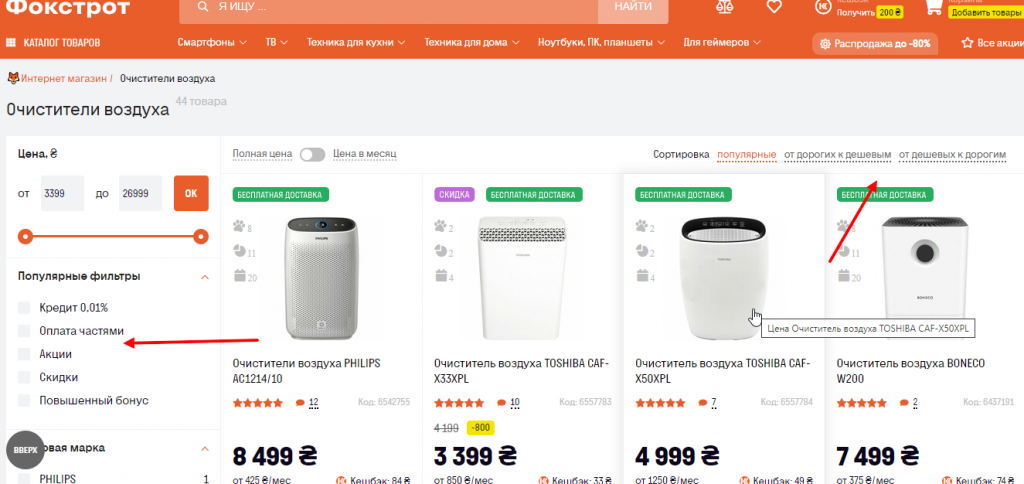
Task: Check the "Кредит 0.01%" filter
Action: [25, 307]
